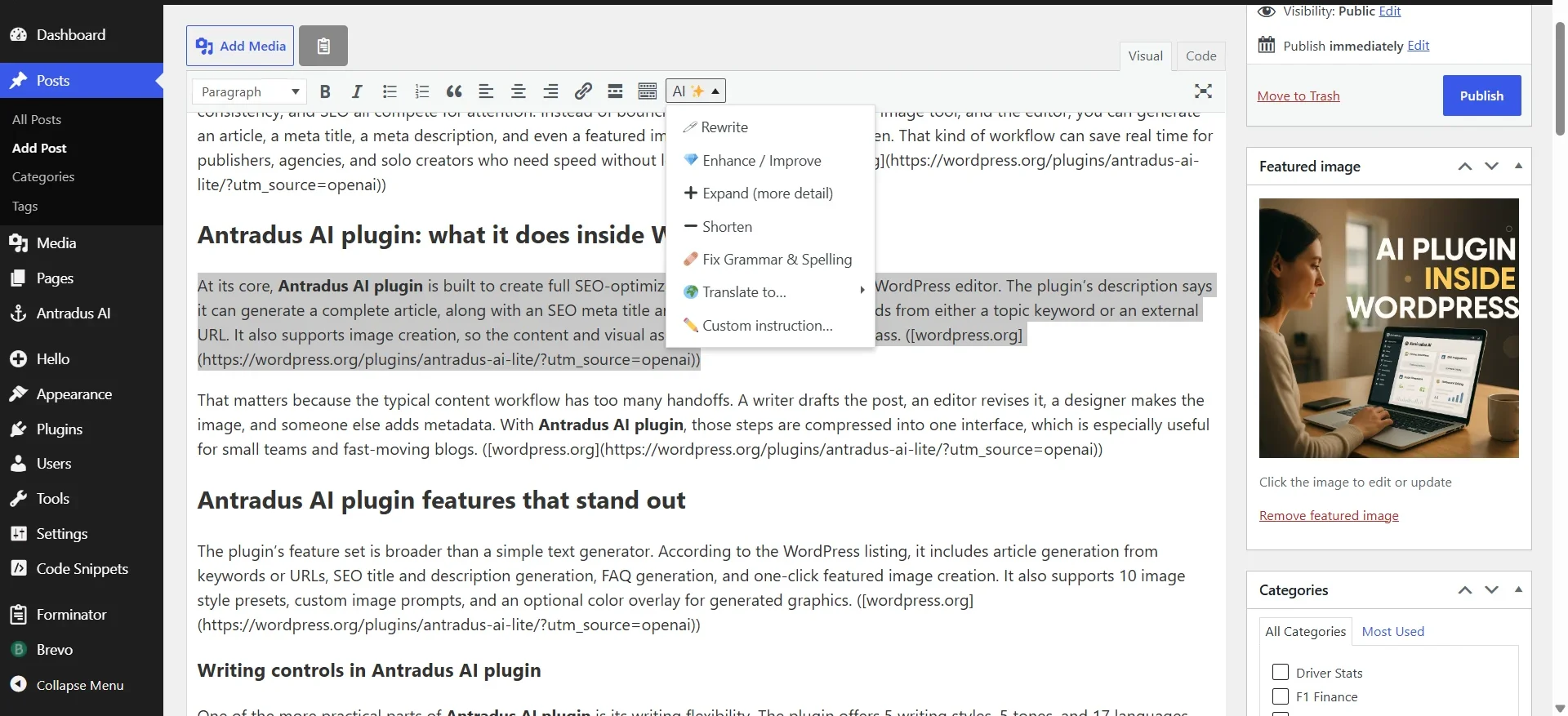Viewport: 1568px width, 716px height.
Task: Select Expand (more detail) option
Action: click(x=770, y=193)
